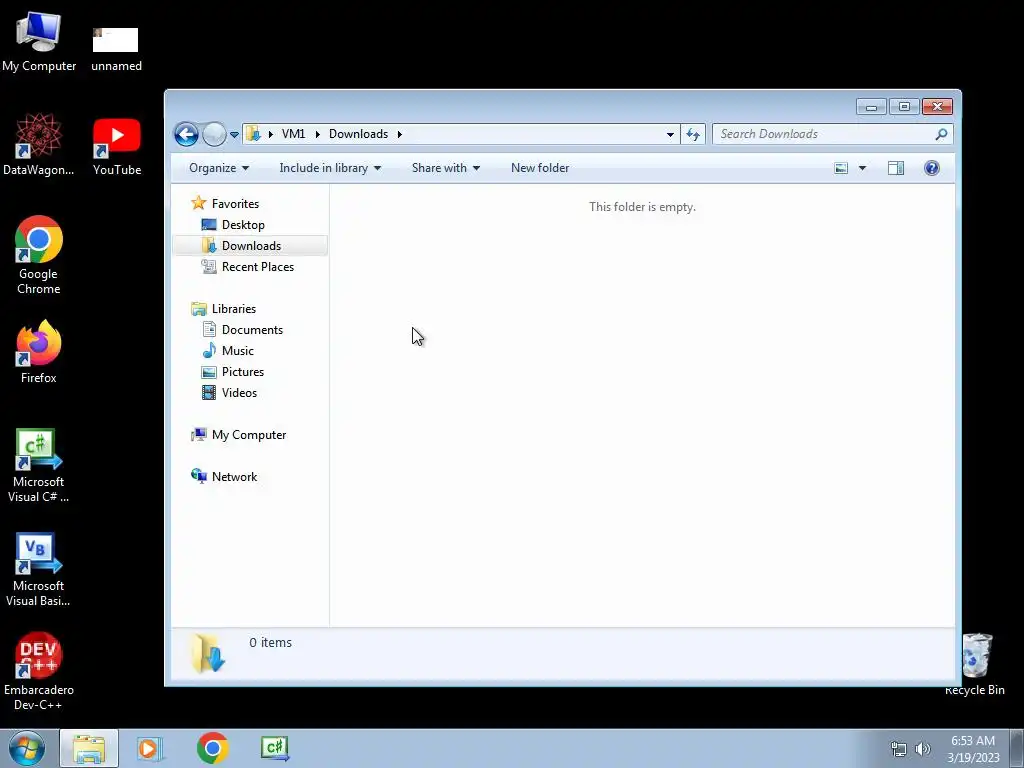Open the address bar history dropdown
This screenshot has height=768, width=1024.
click(670, 135)
